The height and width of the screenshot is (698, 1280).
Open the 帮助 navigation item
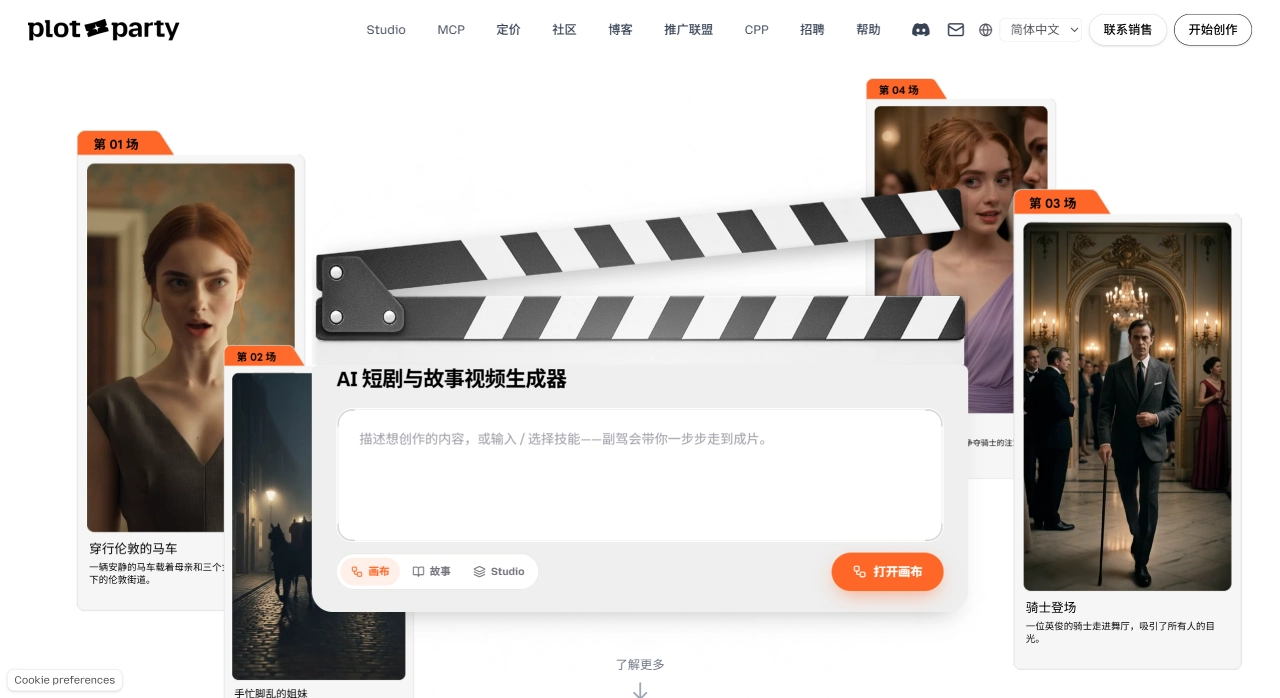coord(868,30)
